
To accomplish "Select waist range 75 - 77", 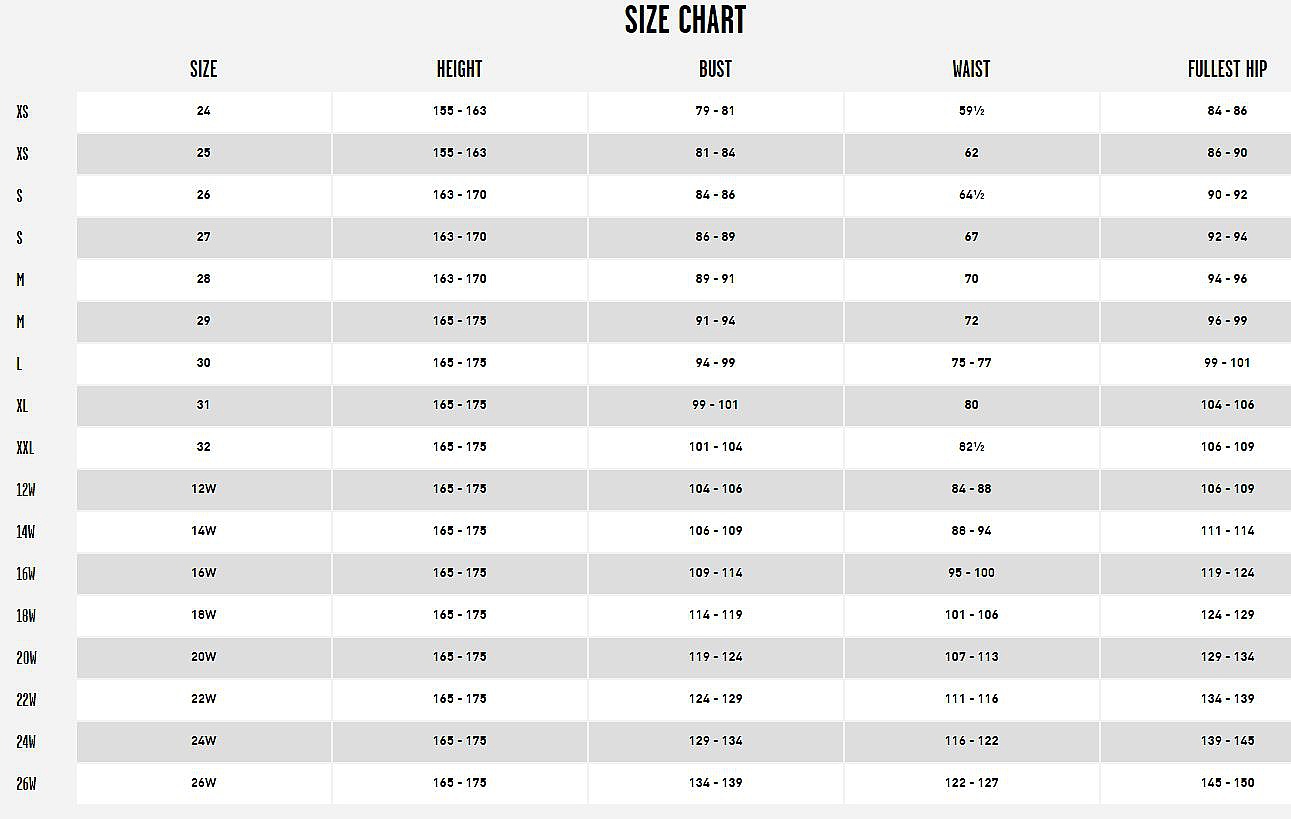I will pyautogui.click(x=971, y=363).
